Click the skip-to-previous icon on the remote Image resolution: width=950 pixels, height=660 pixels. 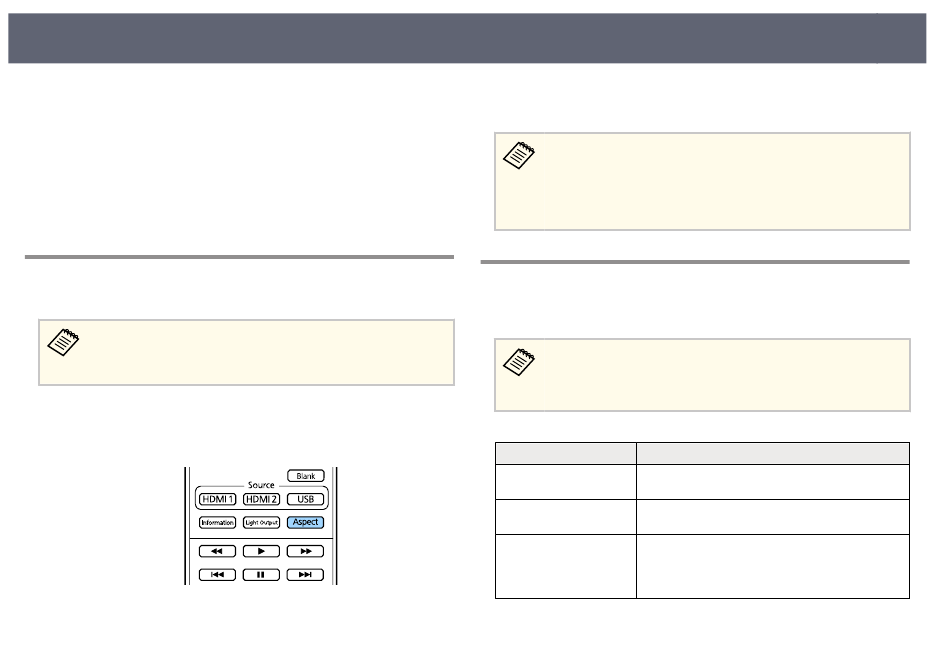tap(218, 575)
